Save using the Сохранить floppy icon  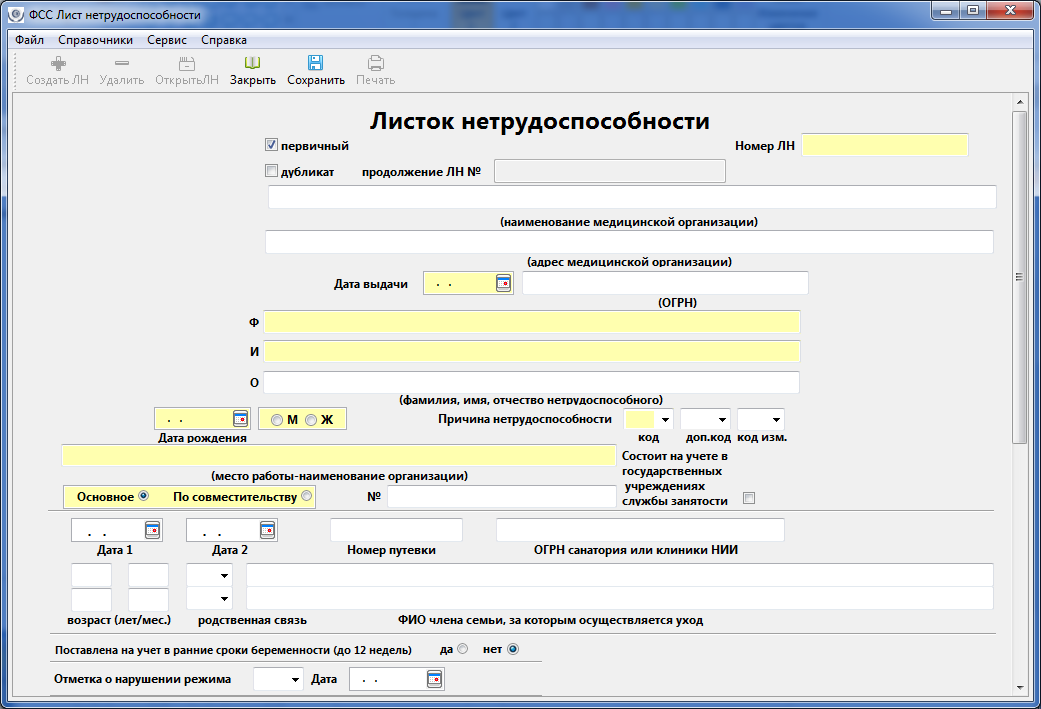click(315, 63)
